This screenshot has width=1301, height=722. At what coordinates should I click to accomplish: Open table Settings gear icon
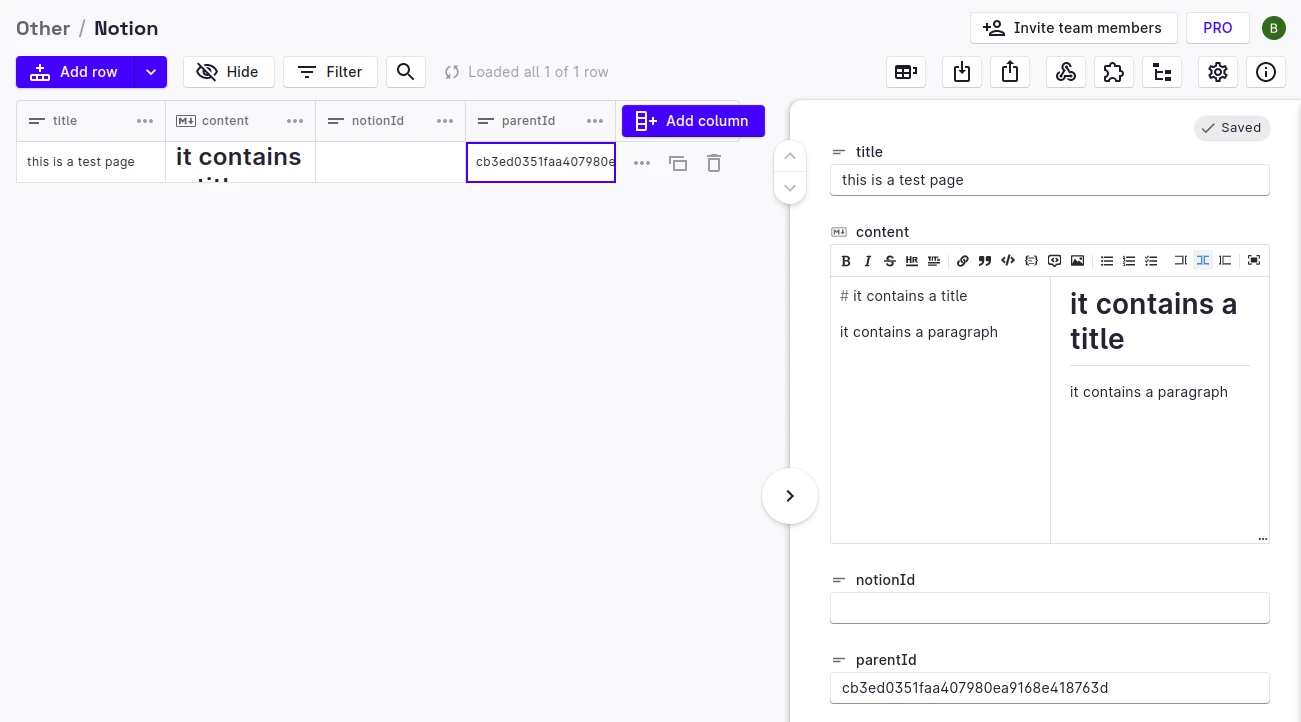point(1218,72)
